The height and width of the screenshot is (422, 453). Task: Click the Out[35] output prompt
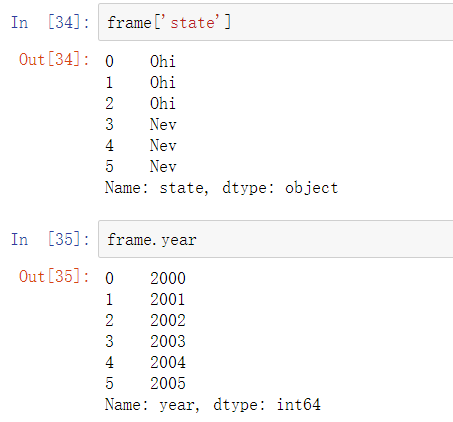[54, 276]
